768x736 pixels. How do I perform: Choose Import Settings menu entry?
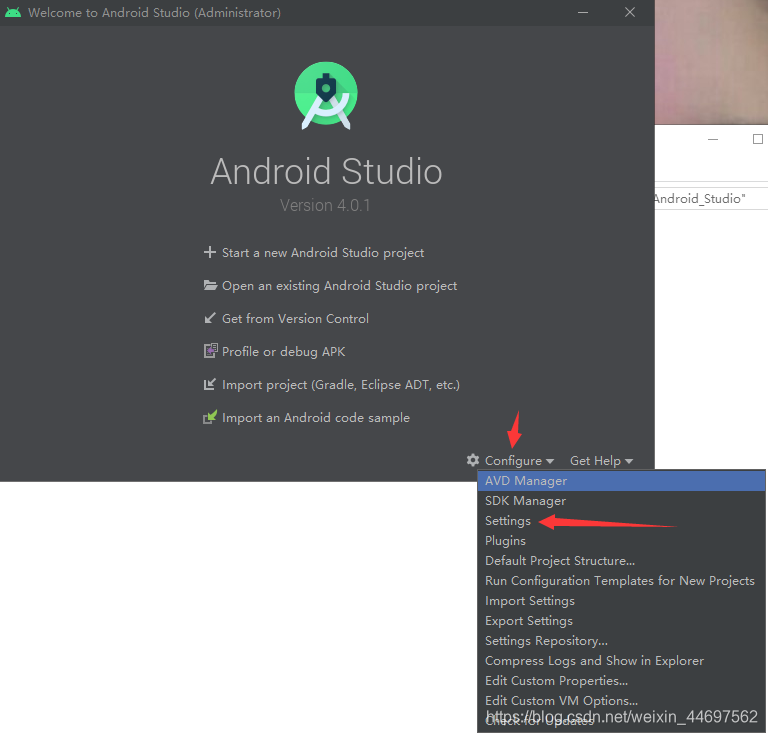pyautogui.click(x=621, y=601)
